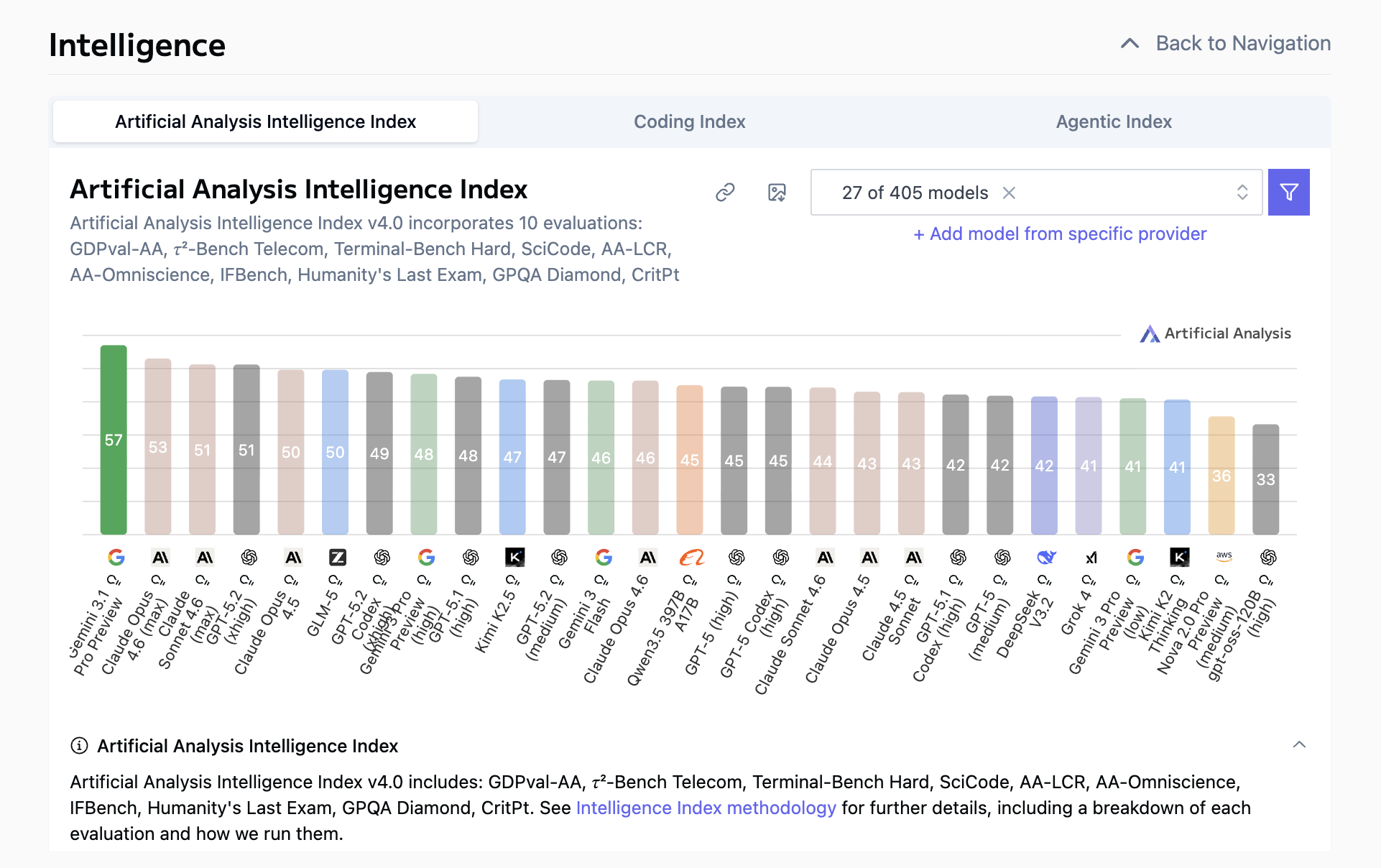Select Artificial Analysis Intelligence Index tab

tap(265, 121)
